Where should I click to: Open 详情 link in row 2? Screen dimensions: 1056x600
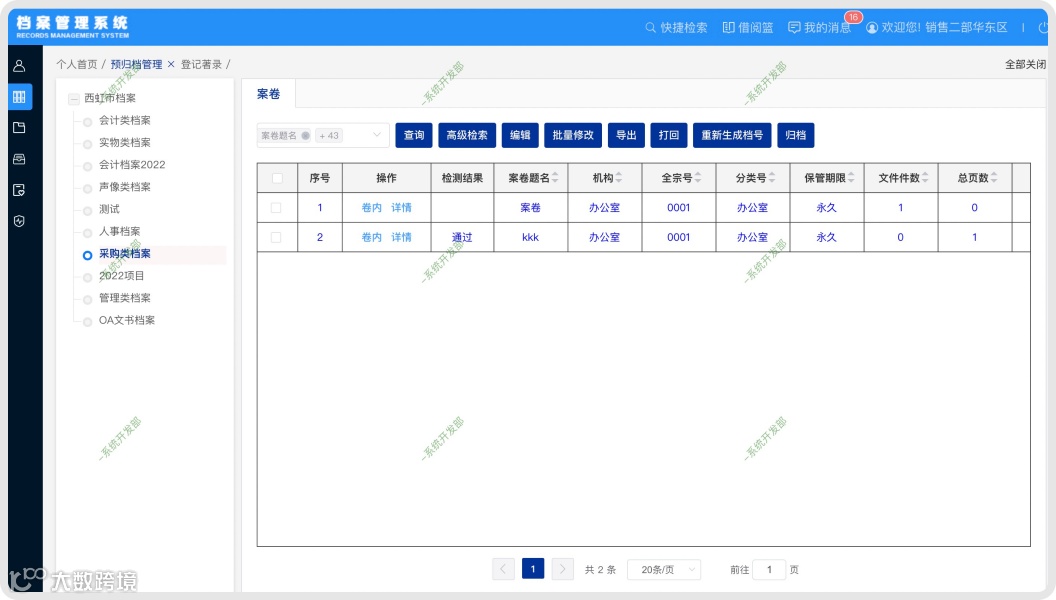pos(401,238)
